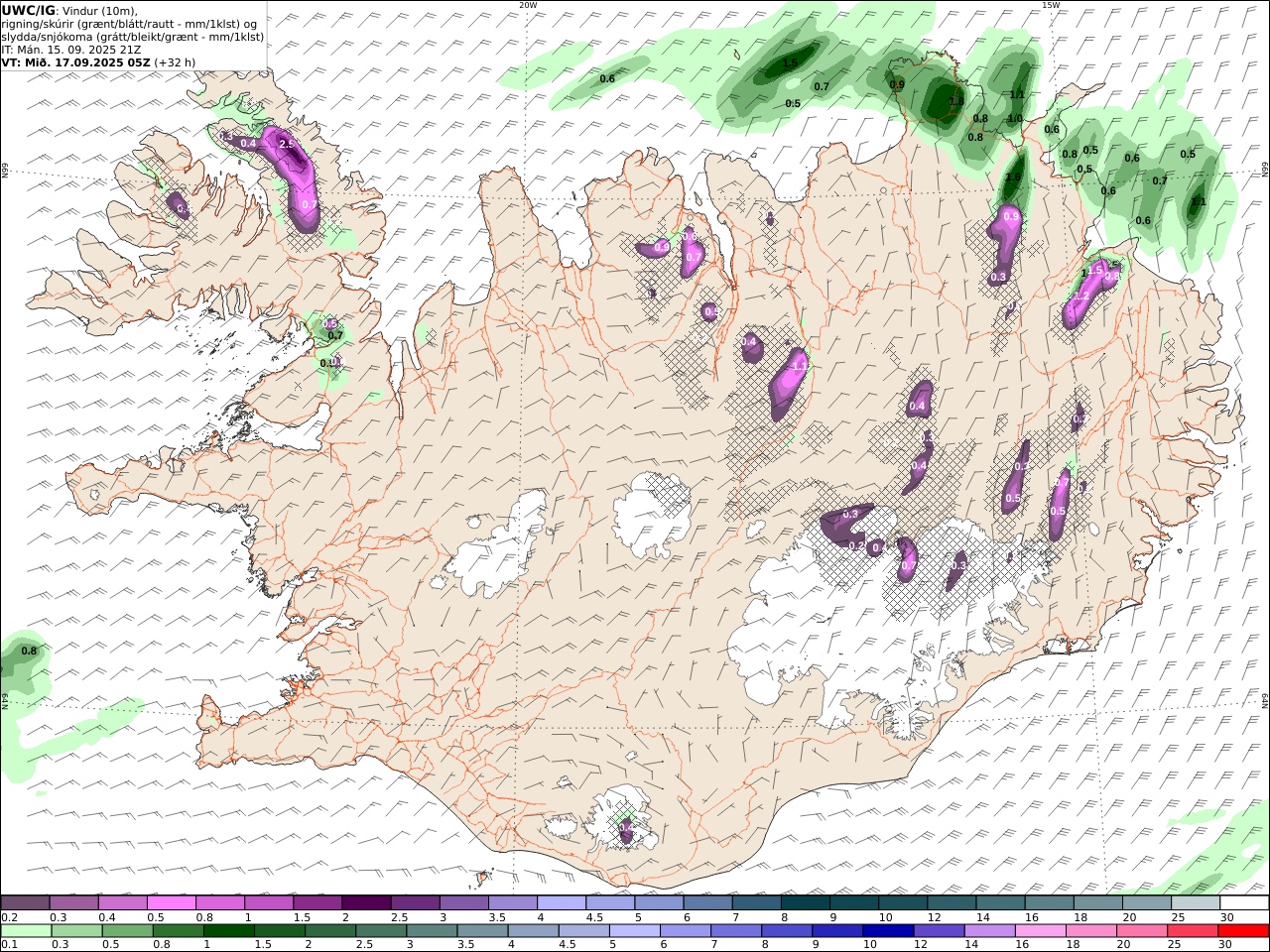This screenshot has width=1270, height=952.
Task: Click the 1.8 rain value in dark green area
Action: [956, 100]
